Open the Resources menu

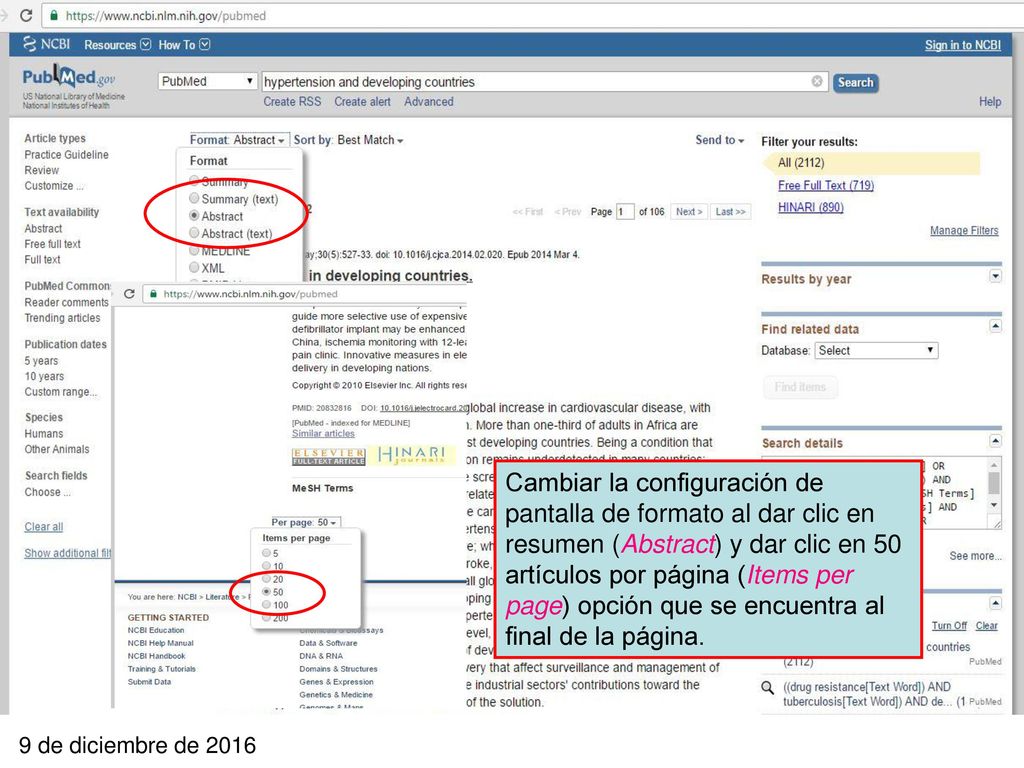[117, 44]
